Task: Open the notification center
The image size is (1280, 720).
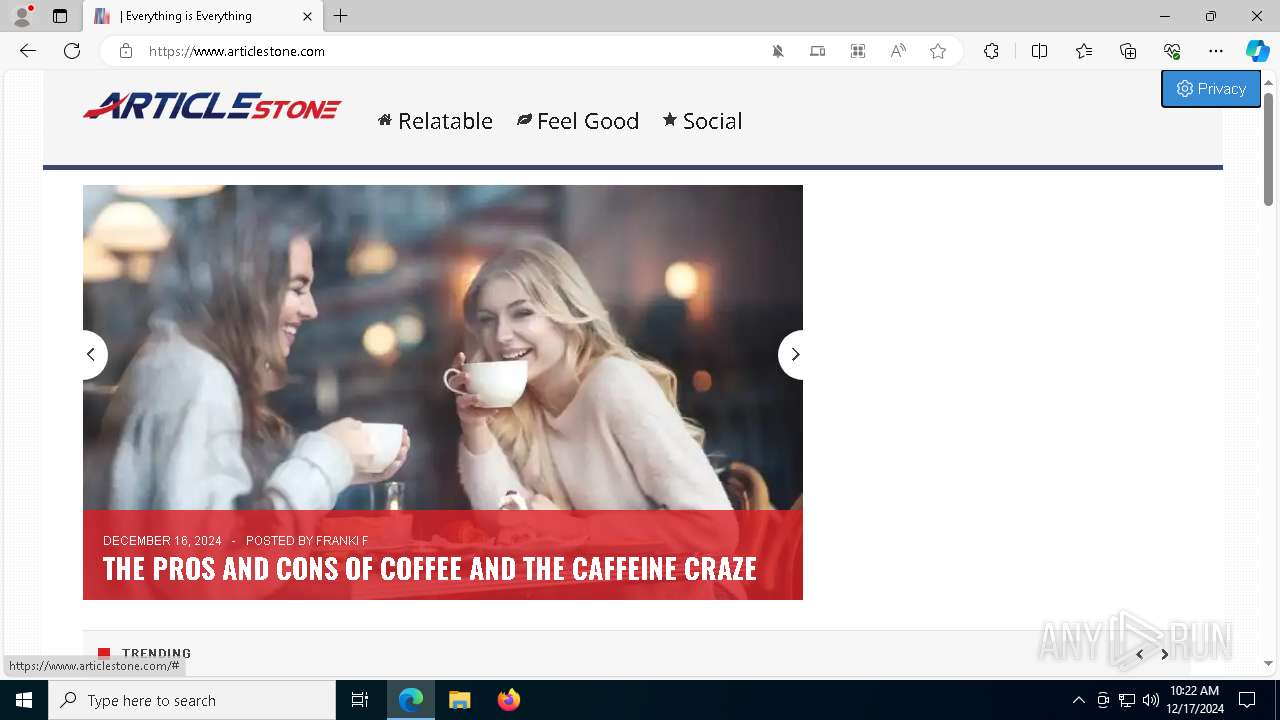Action: pyautogui.click(x=1247, y=700)
